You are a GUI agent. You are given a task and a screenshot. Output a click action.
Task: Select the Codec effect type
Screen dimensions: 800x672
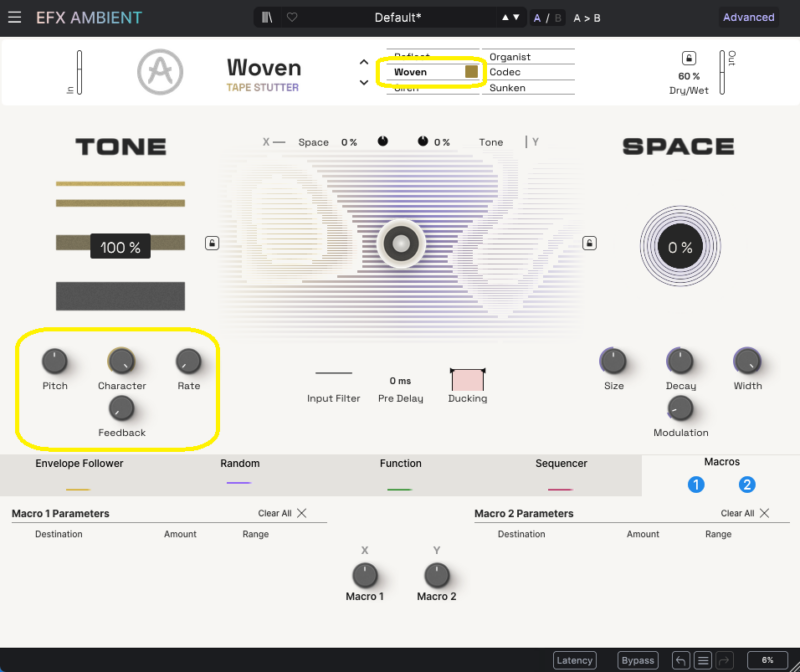[x=505, y=72]
